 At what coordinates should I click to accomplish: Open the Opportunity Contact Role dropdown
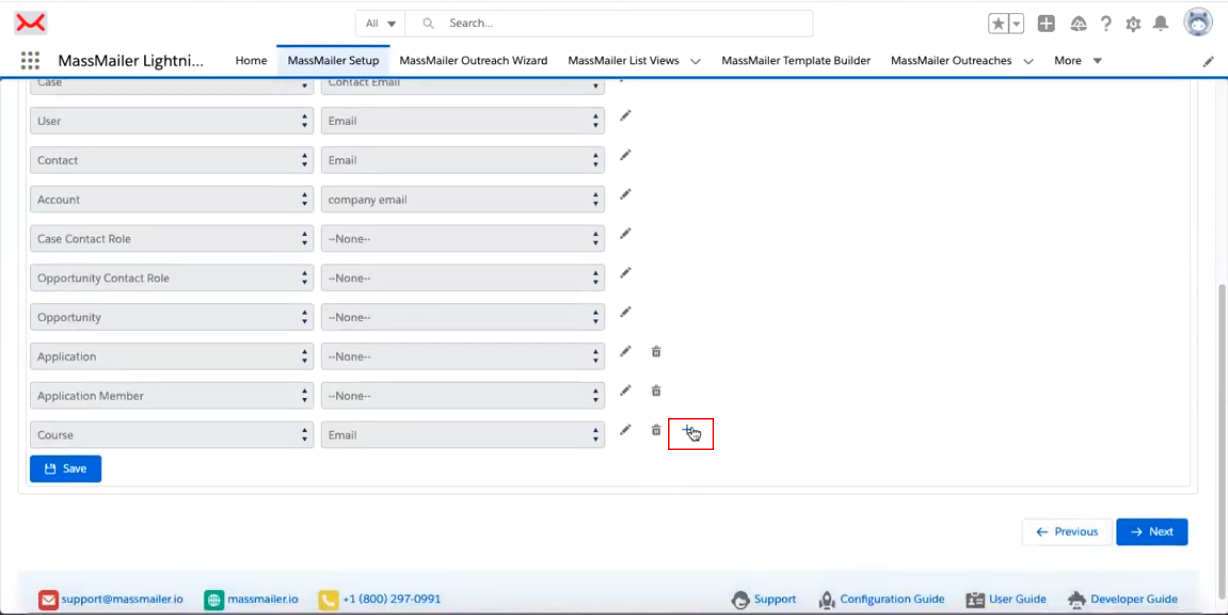[x=172, y=278]
